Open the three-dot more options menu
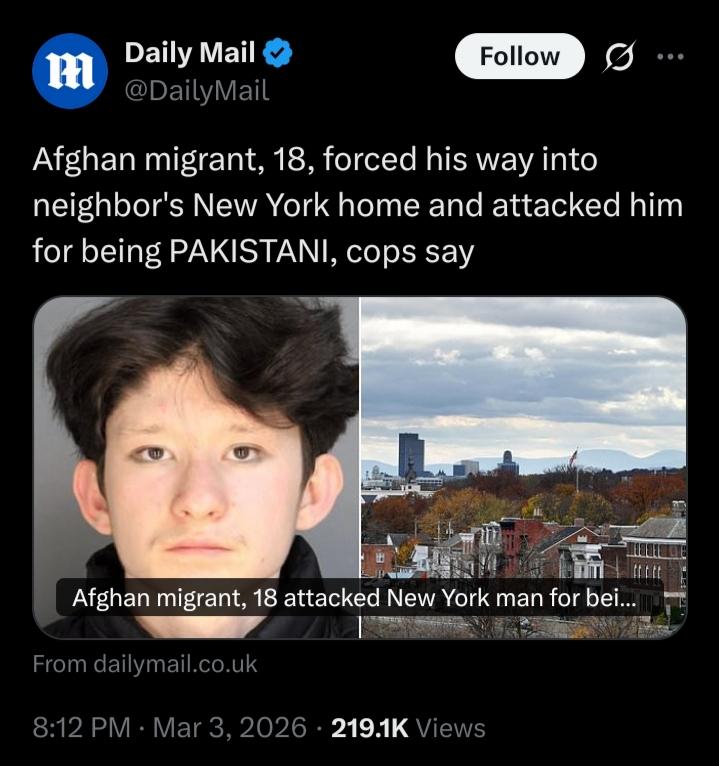Viewport: 719px width, 766px height. click(670, 57)
